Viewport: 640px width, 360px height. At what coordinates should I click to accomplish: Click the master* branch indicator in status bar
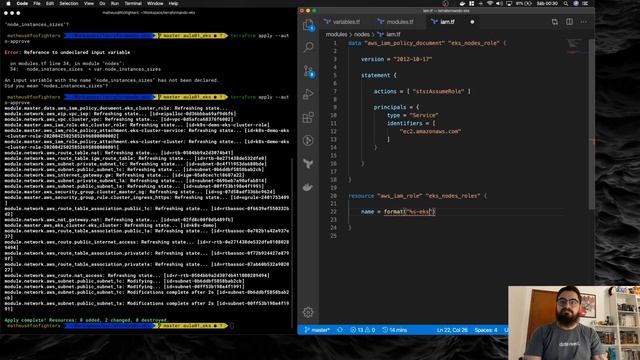tap(317, 330)
